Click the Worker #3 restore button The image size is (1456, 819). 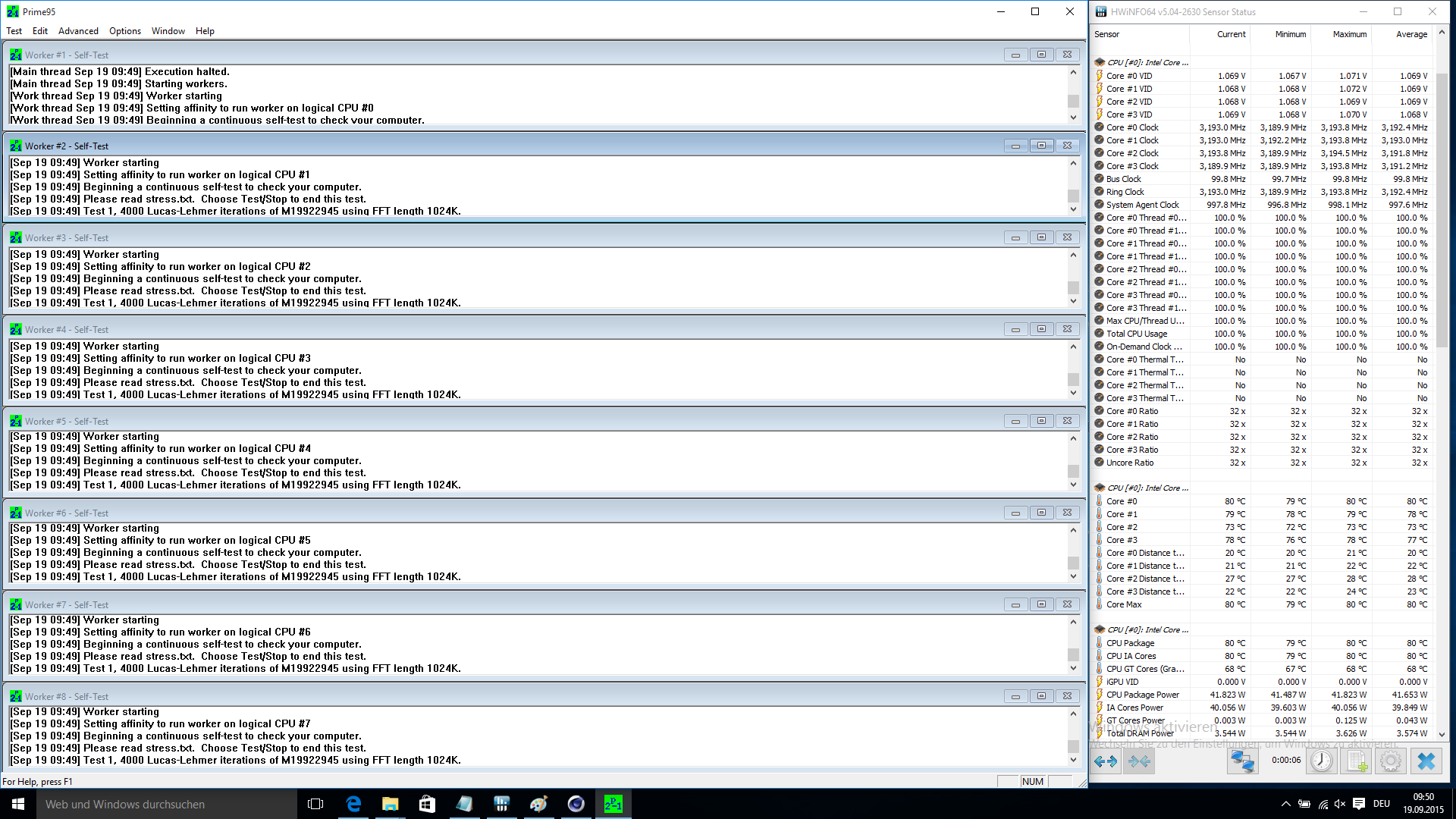1041,237
